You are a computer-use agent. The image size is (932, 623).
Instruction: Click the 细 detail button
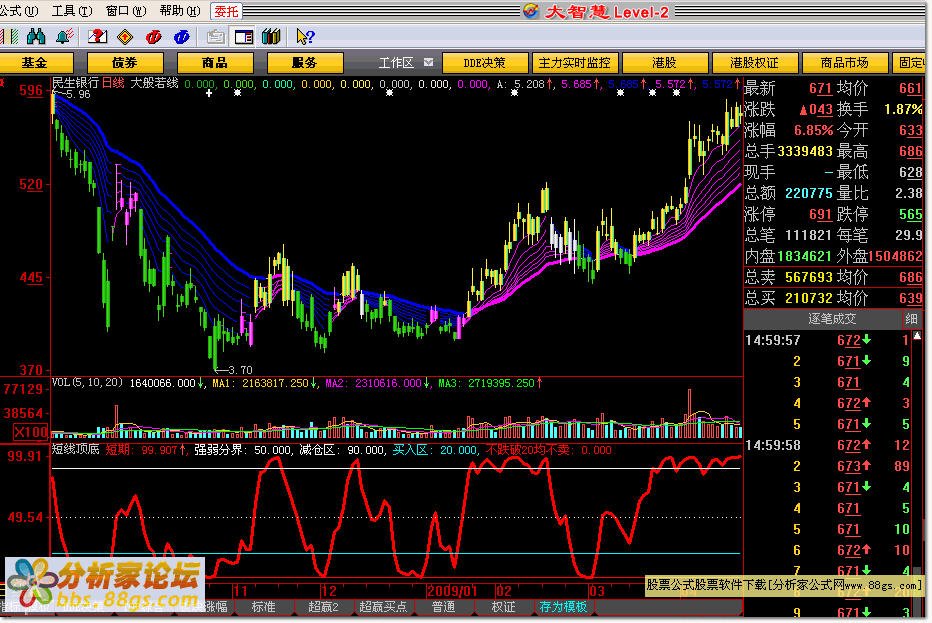click(911, 319)
